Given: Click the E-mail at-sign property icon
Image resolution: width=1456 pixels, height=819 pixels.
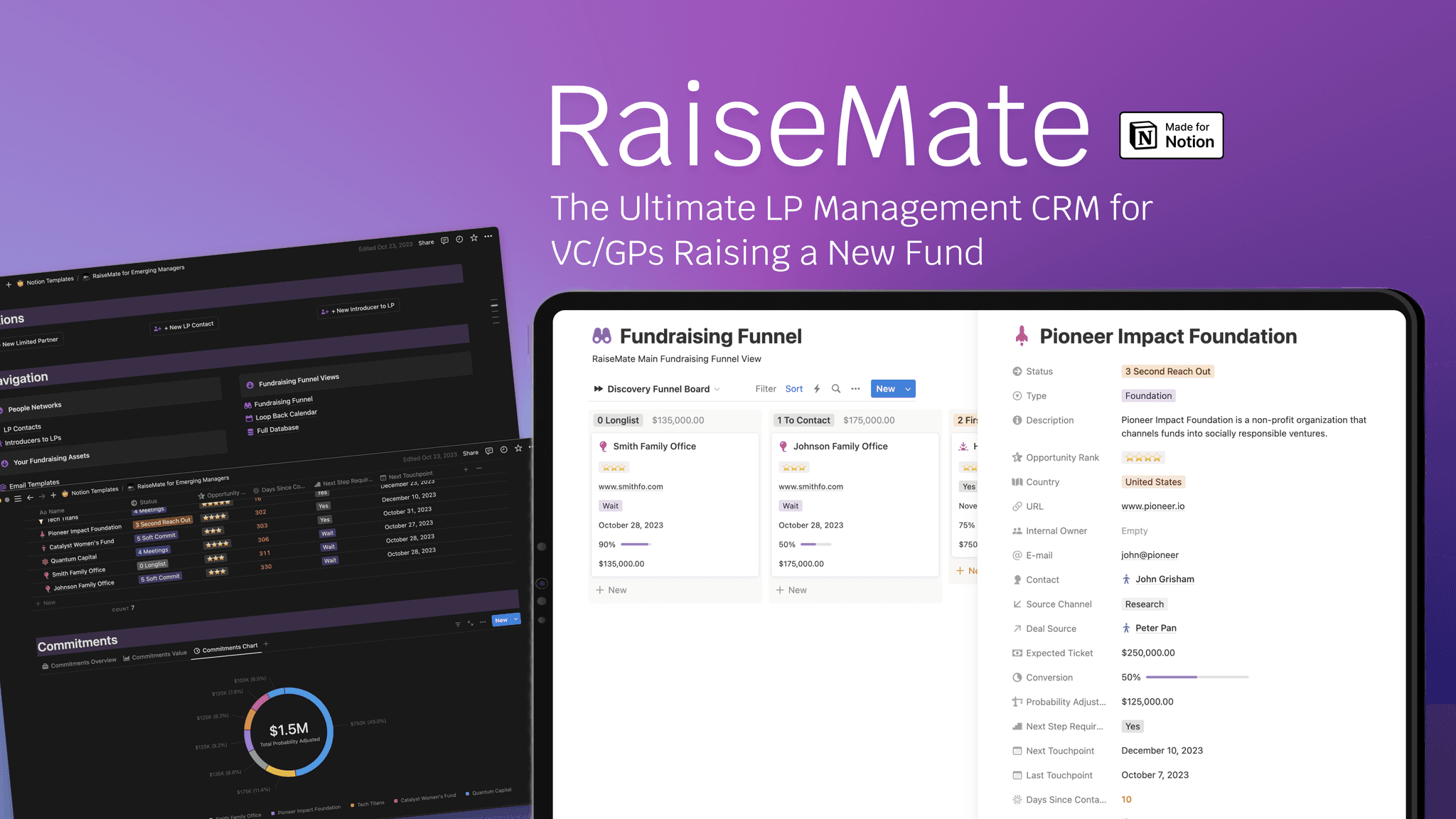Looking at the screenshot, I should pos(1017,555).
